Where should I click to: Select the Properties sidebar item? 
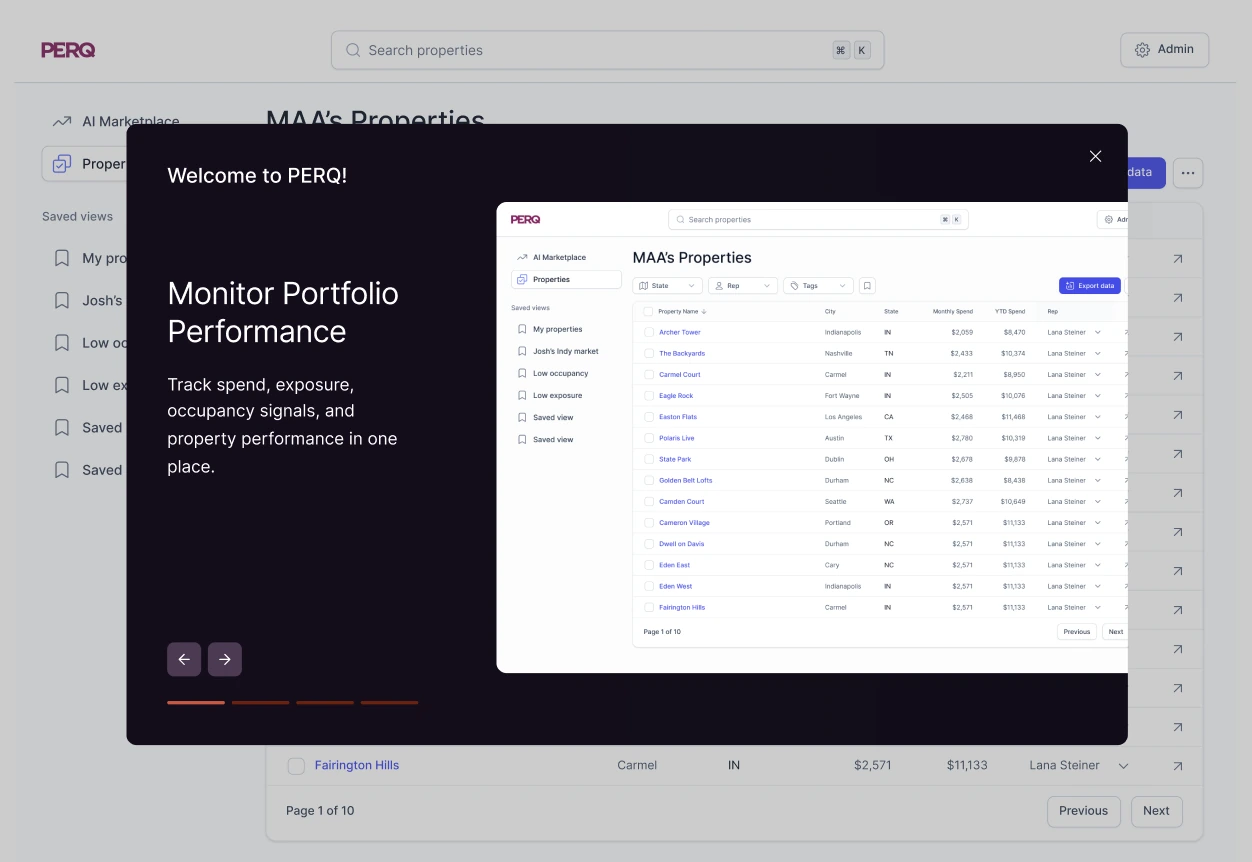click(x=84, y=164)
